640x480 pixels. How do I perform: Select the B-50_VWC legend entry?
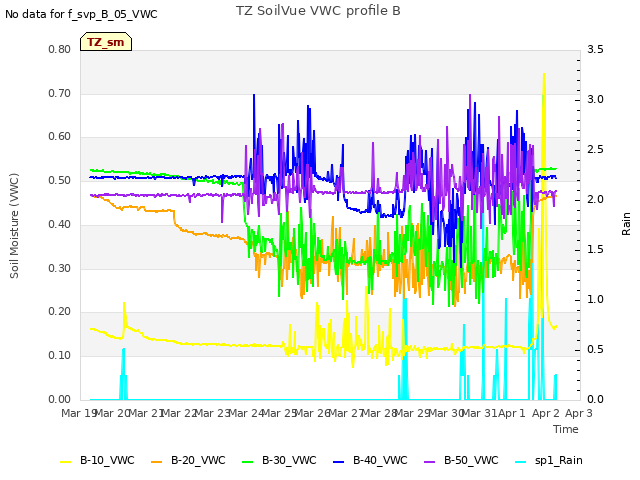461,461
